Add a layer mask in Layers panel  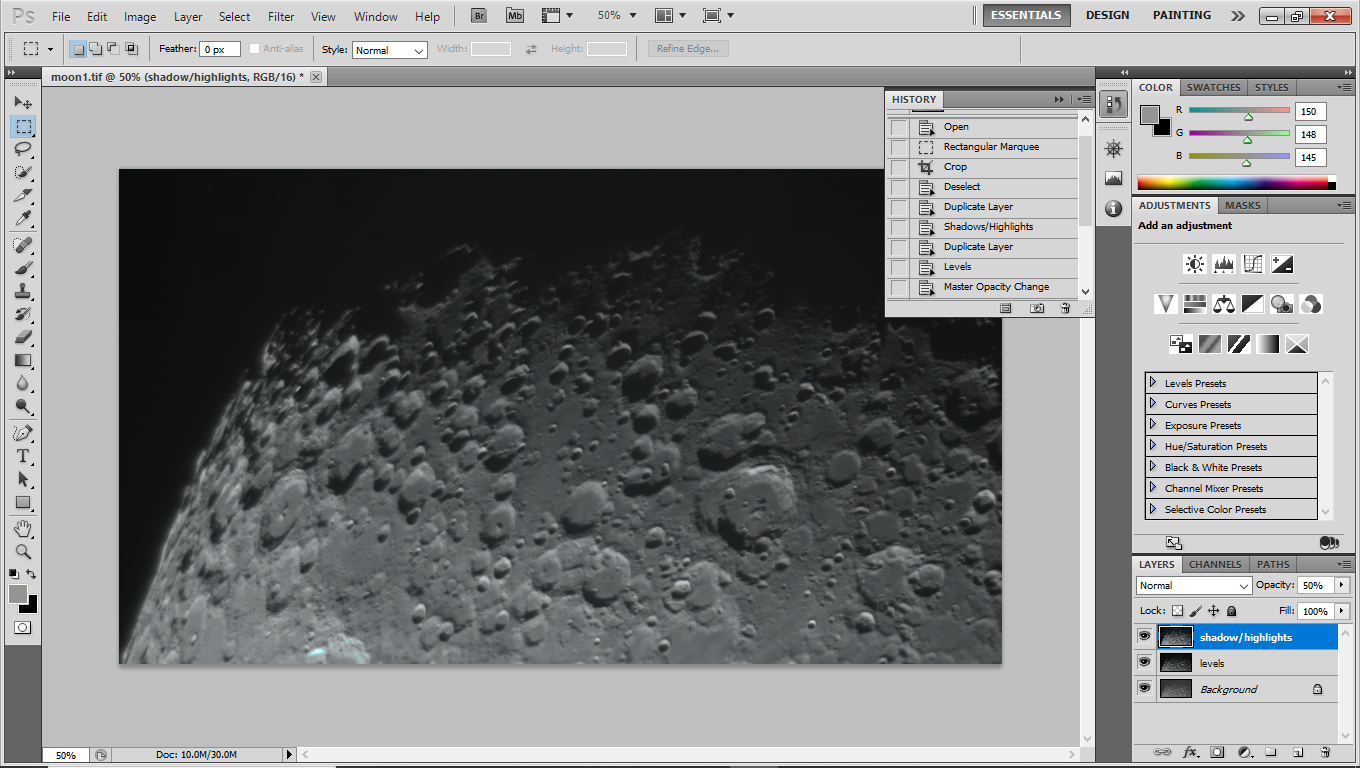pos(1217,752)
